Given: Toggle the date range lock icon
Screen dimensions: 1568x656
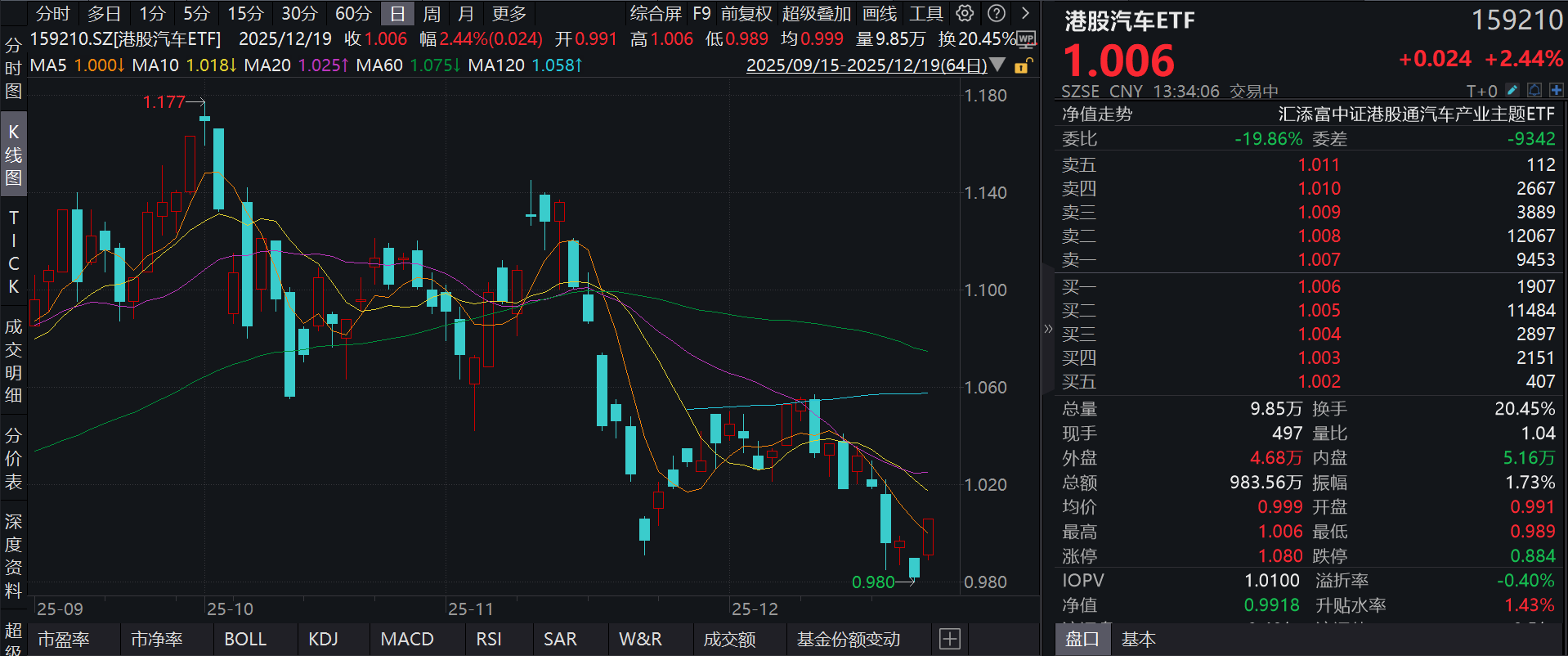Looking at the screenshot, I should tap(1023, 65).
